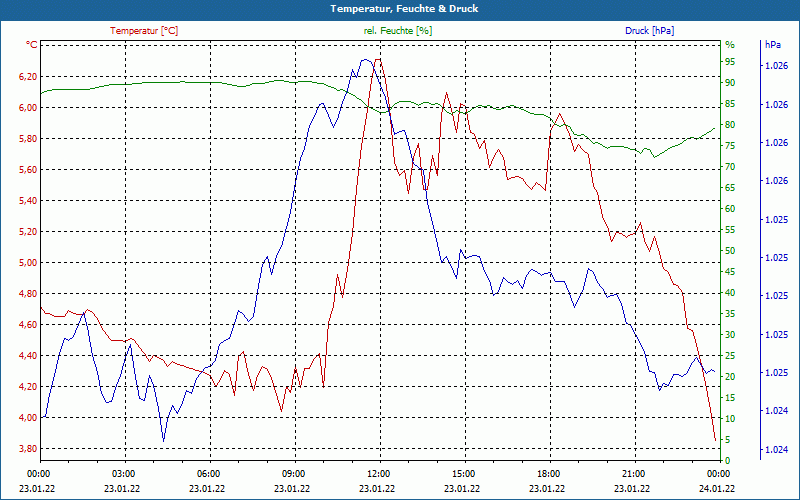Click the '6,00' temperature tick label
The image size is (800, 500).
coord(28,108)
